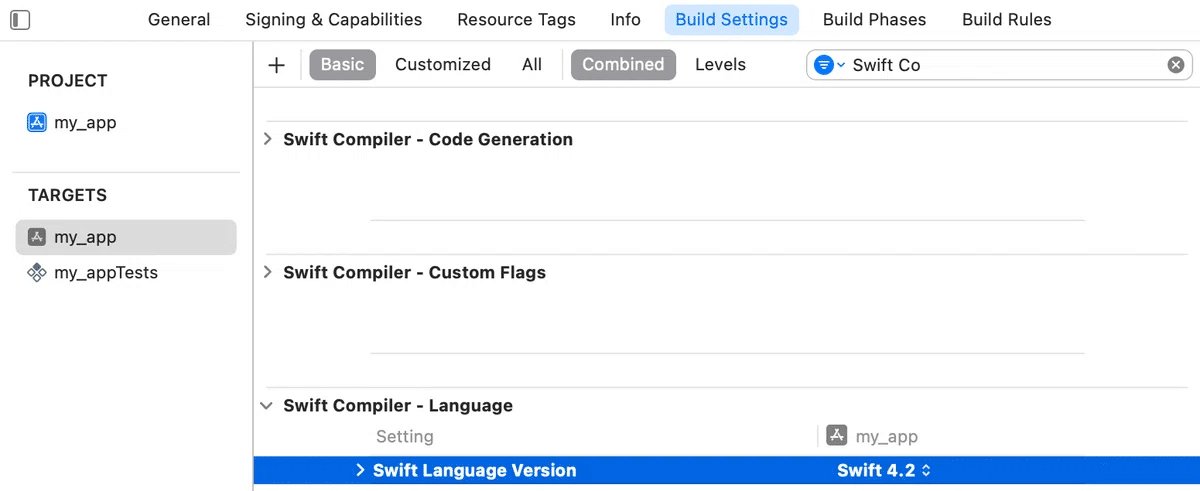Open the Build Rules tab
Screen dimensions: 1200x491
(1007, 20)
